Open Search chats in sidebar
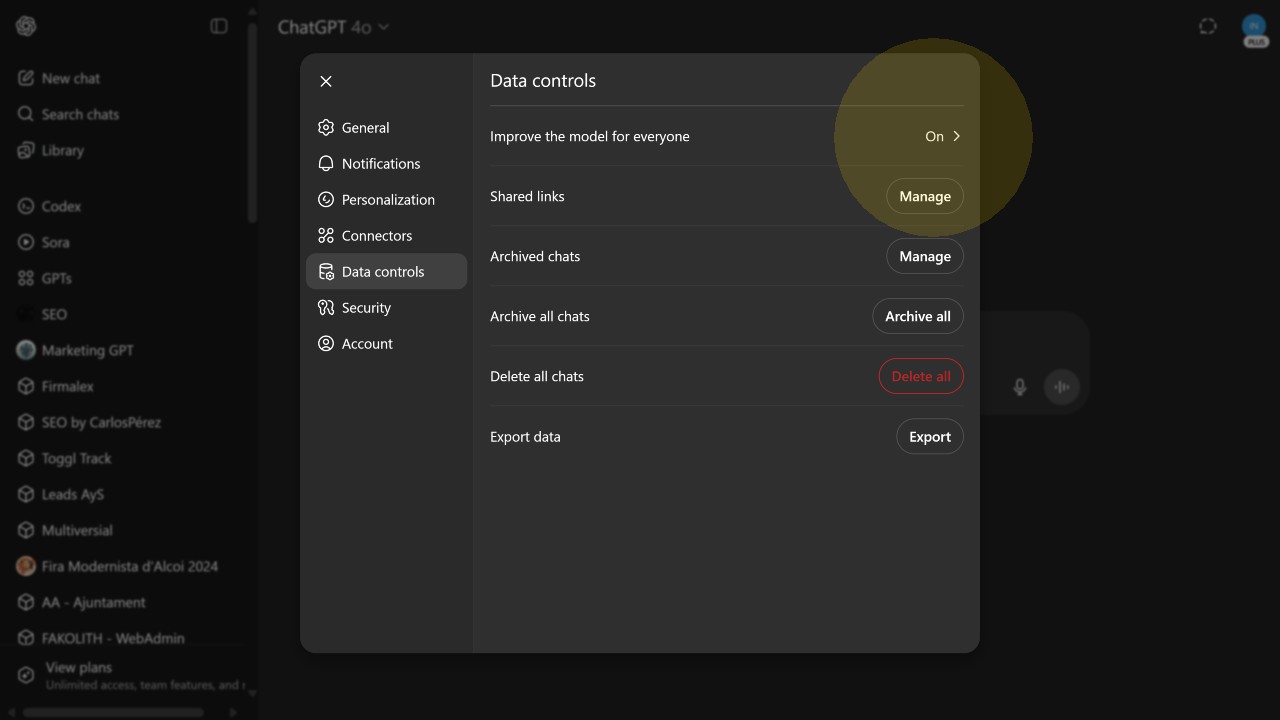Image resolution: width=1280 pixels, height=720 pixels. (79, 114)
